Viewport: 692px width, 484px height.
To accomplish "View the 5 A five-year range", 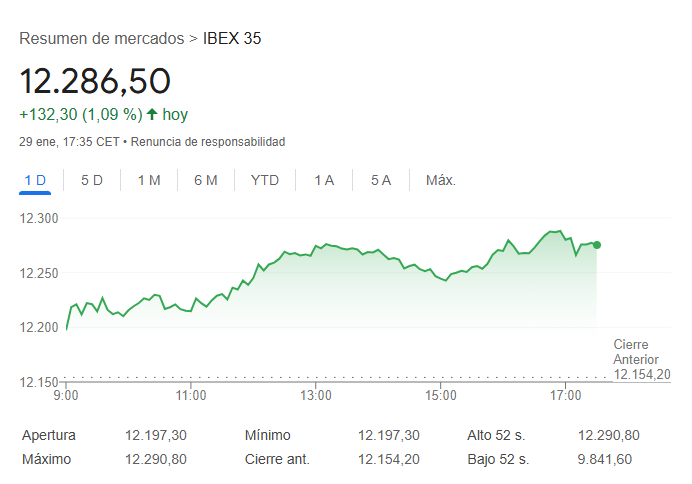I will point(380,180).
